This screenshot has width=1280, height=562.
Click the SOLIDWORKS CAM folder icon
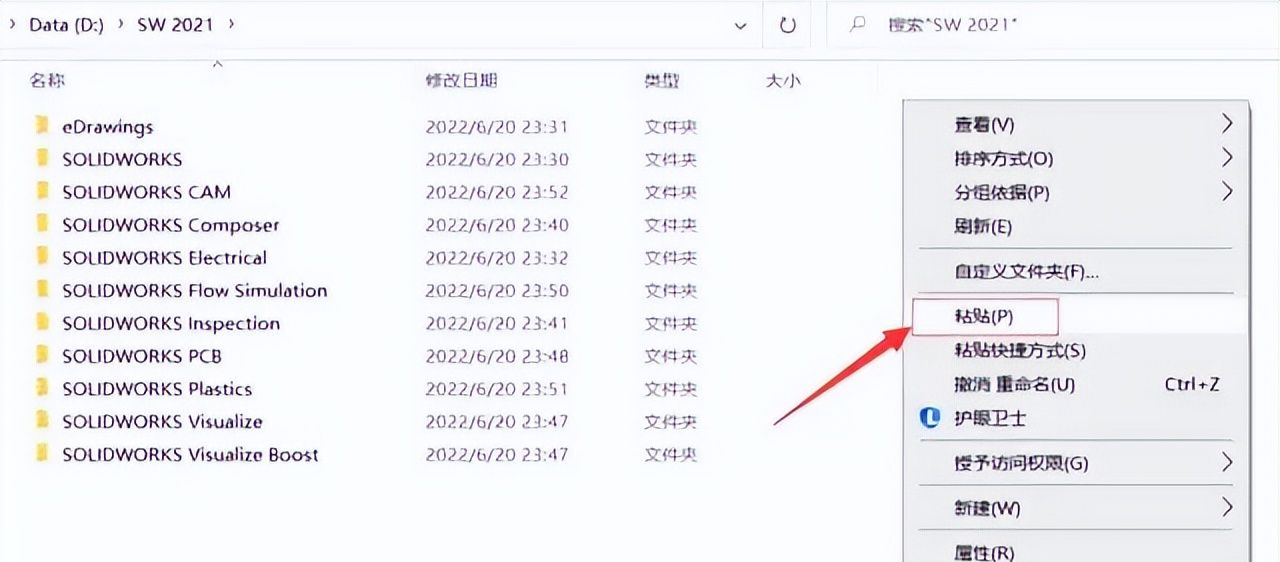pos(42,191)
